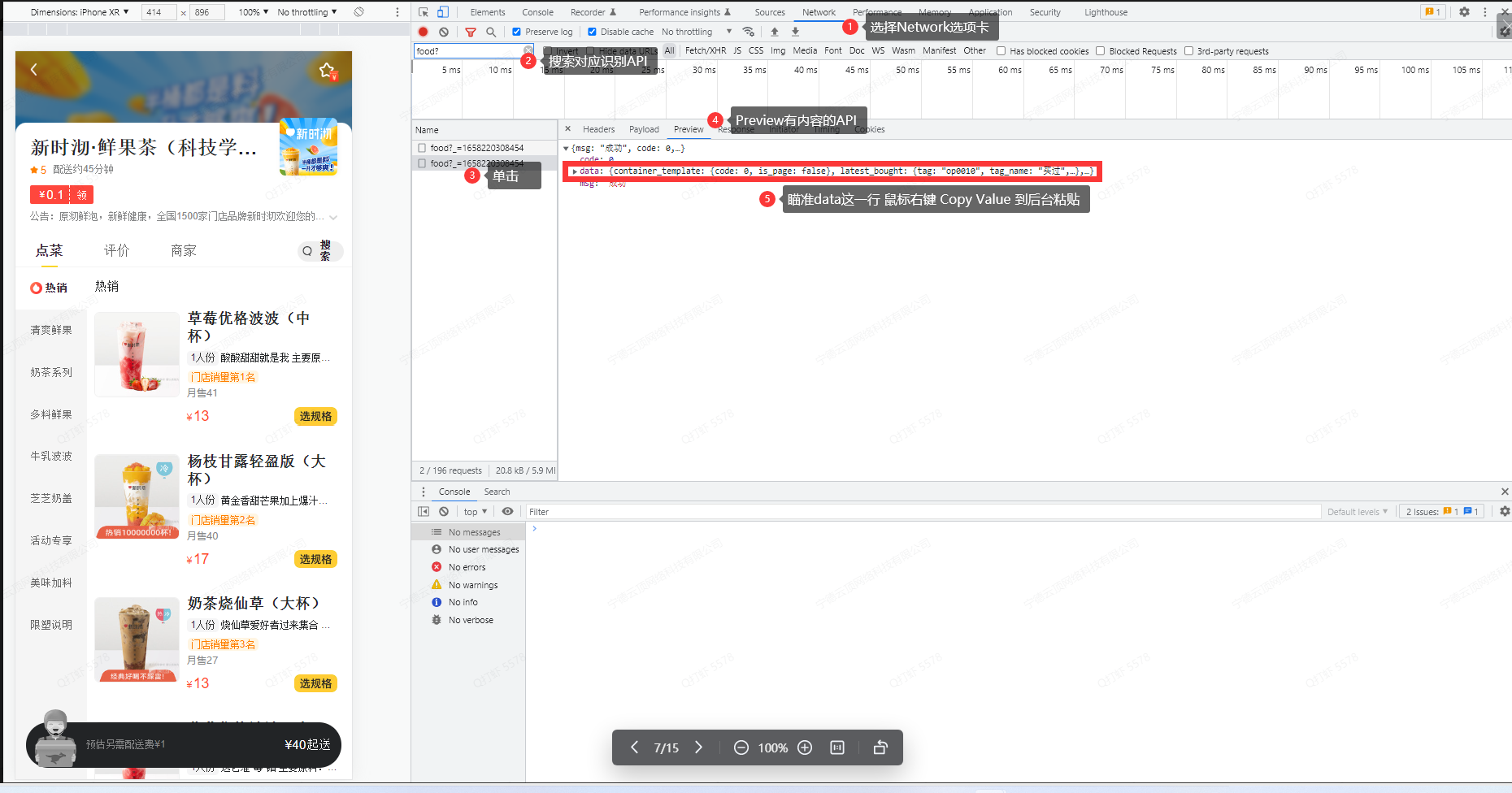This screenshot has width=1512, height=793.
Task: Go to next image in viewer toolbar
Action: point(698,747)
